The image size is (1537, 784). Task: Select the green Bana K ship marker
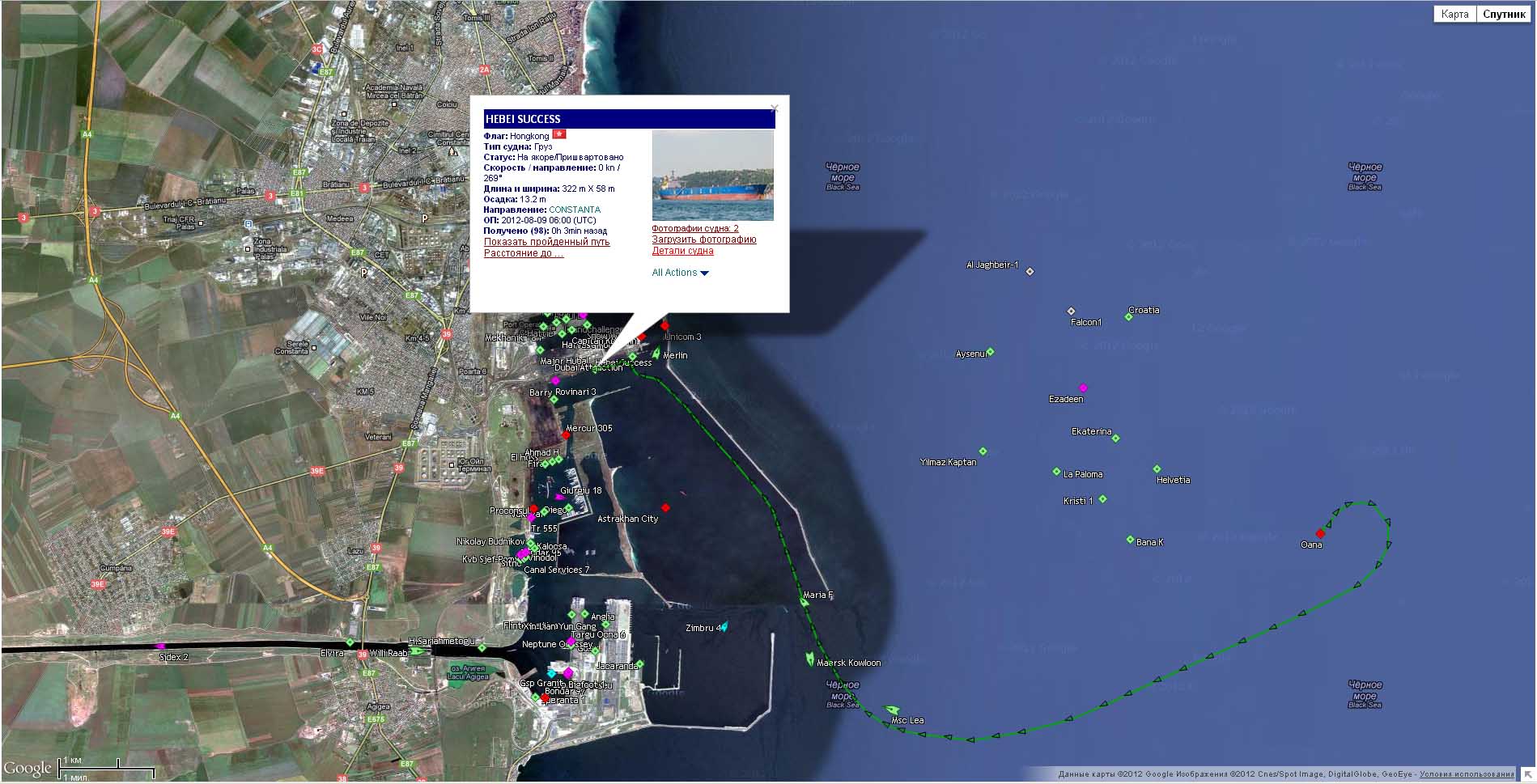[x=1130, y=540]
